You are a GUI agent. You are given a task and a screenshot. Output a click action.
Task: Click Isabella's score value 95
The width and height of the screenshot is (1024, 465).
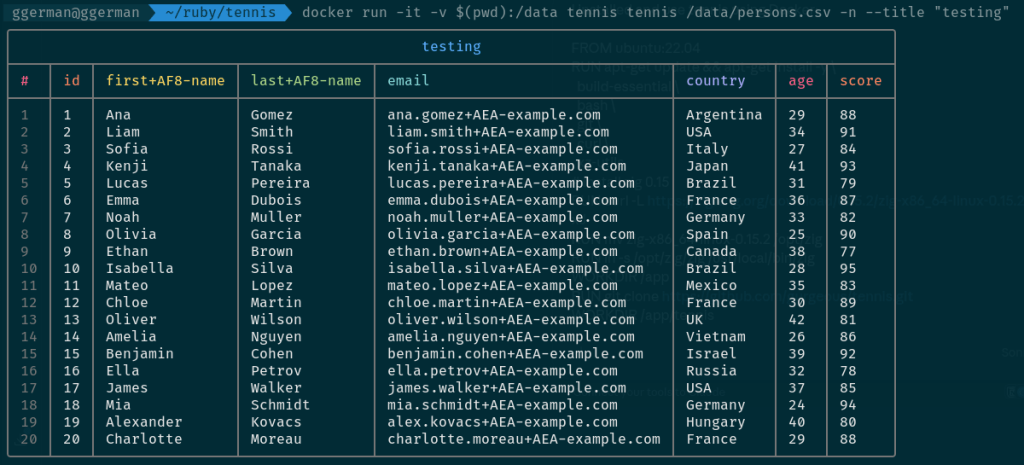[x=849, y=269]
